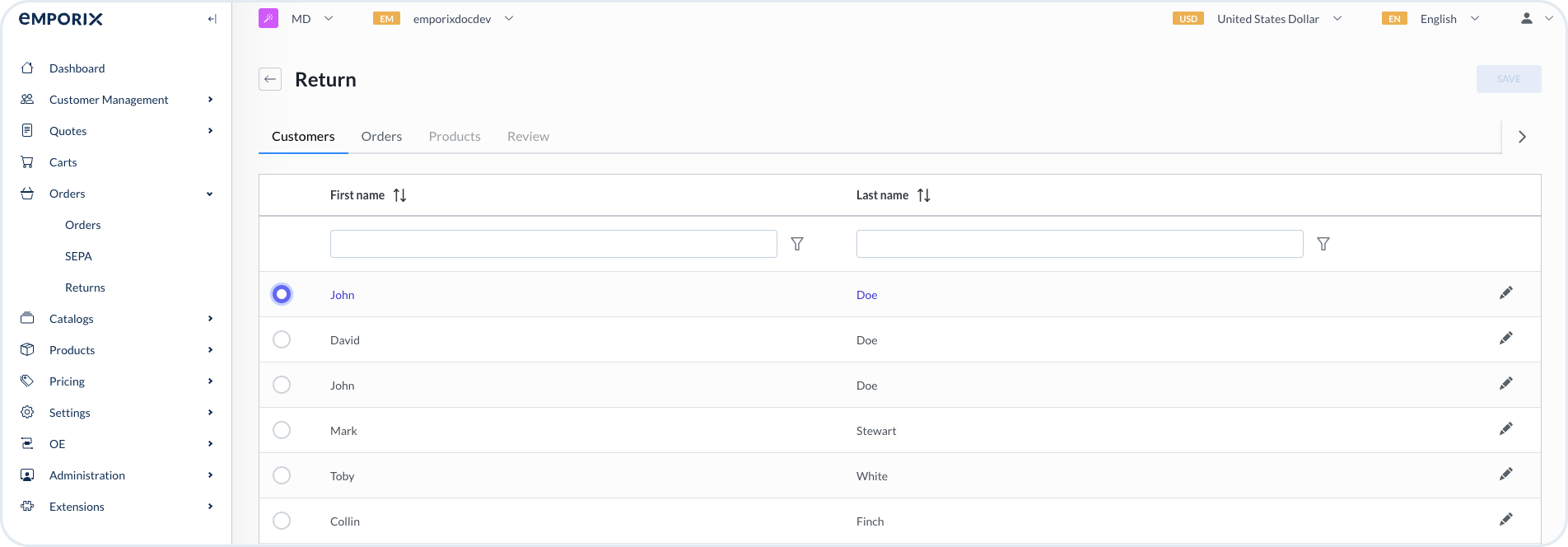Click the First name filter funnel icon
1568x547 pixels.
[796, 244]
